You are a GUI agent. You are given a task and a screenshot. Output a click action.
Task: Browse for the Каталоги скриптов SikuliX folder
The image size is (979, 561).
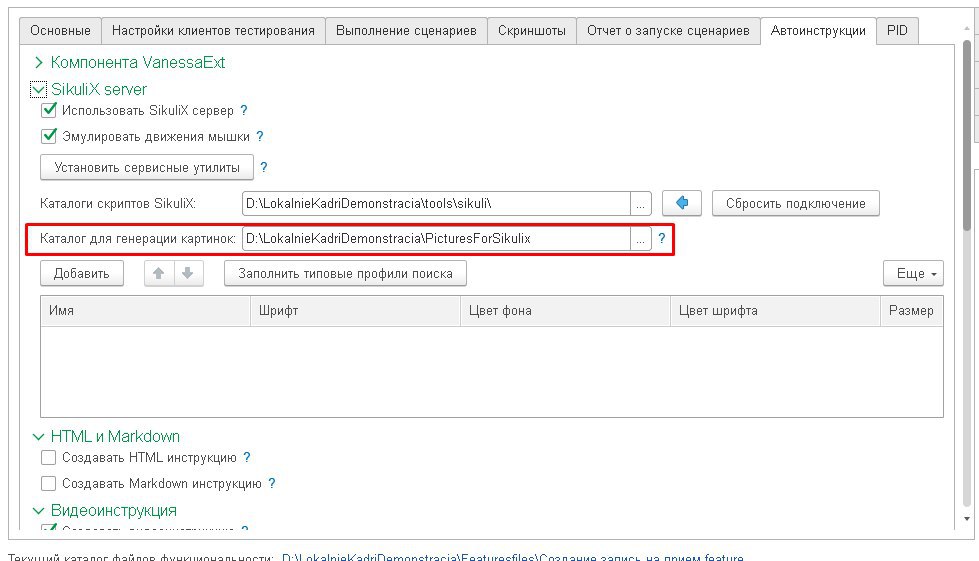(x=641, y=203)
